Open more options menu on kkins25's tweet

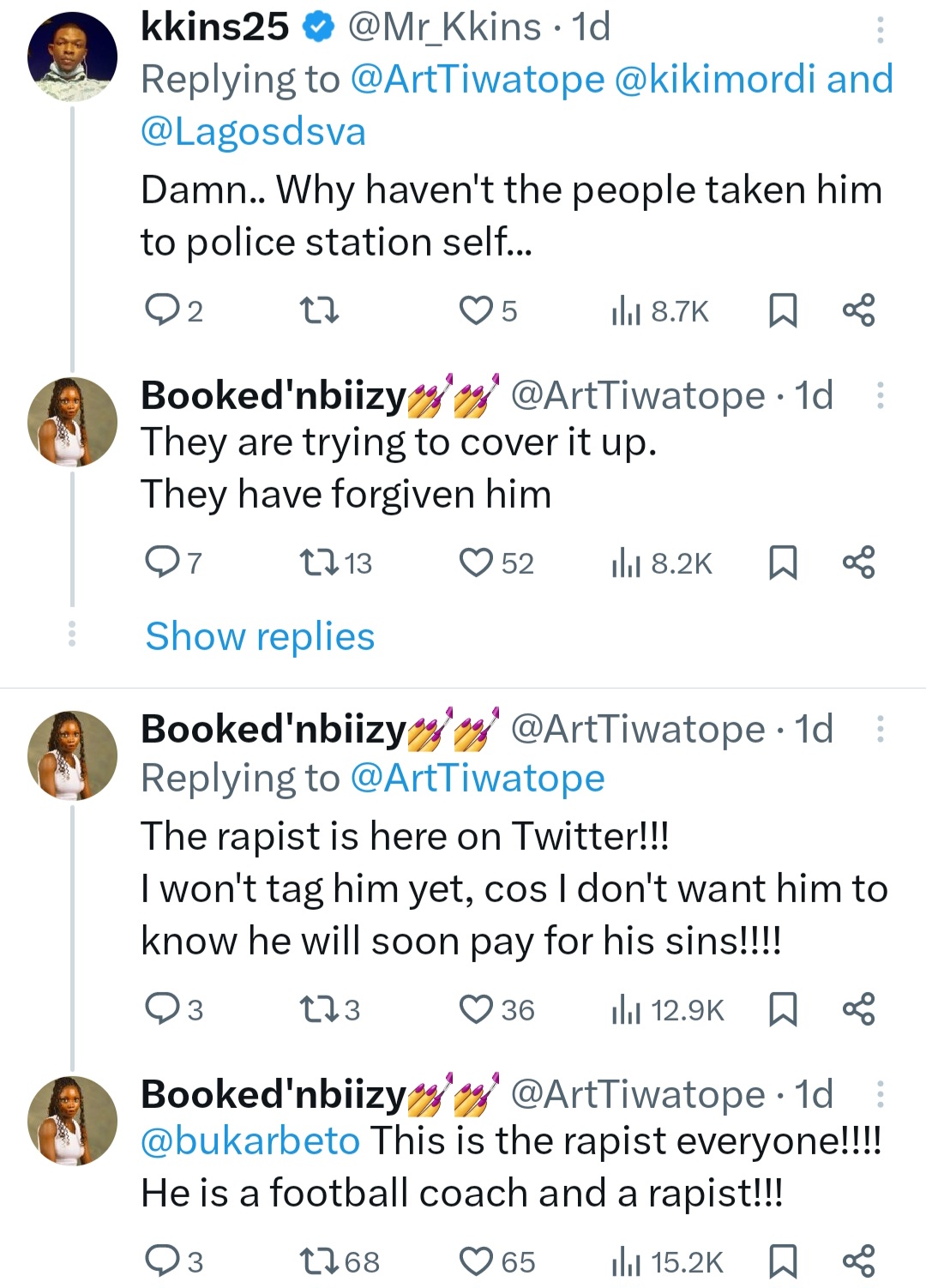click(880, 30)
